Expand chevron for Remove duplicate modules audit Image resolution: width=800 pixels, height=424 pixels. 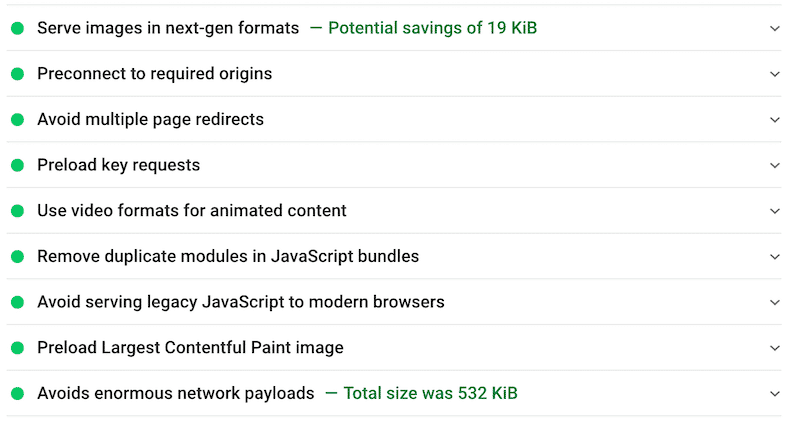pos(775,257)
